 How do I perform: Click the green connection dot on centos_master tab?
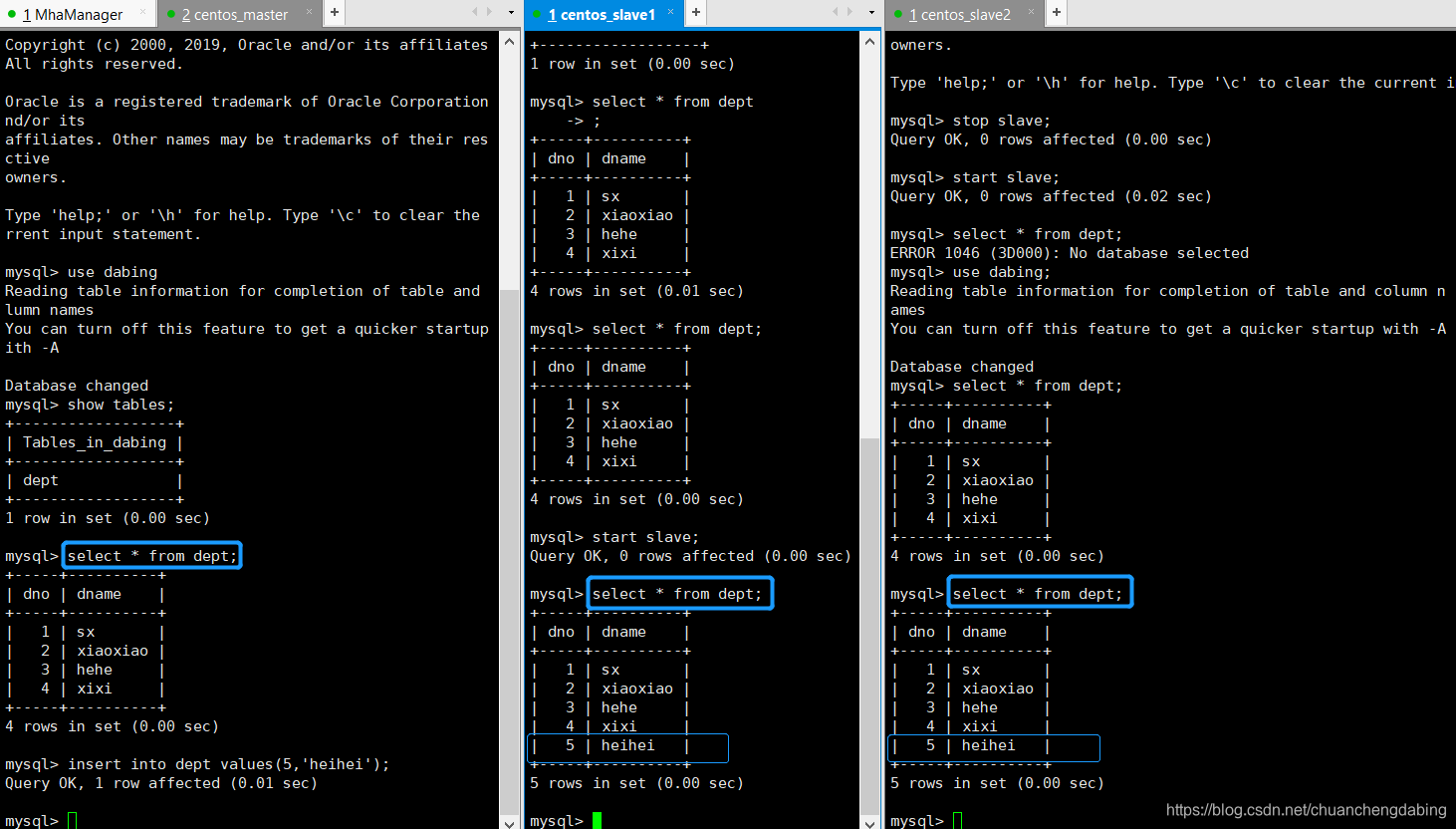pyautogui.click(x=171, y=14)
